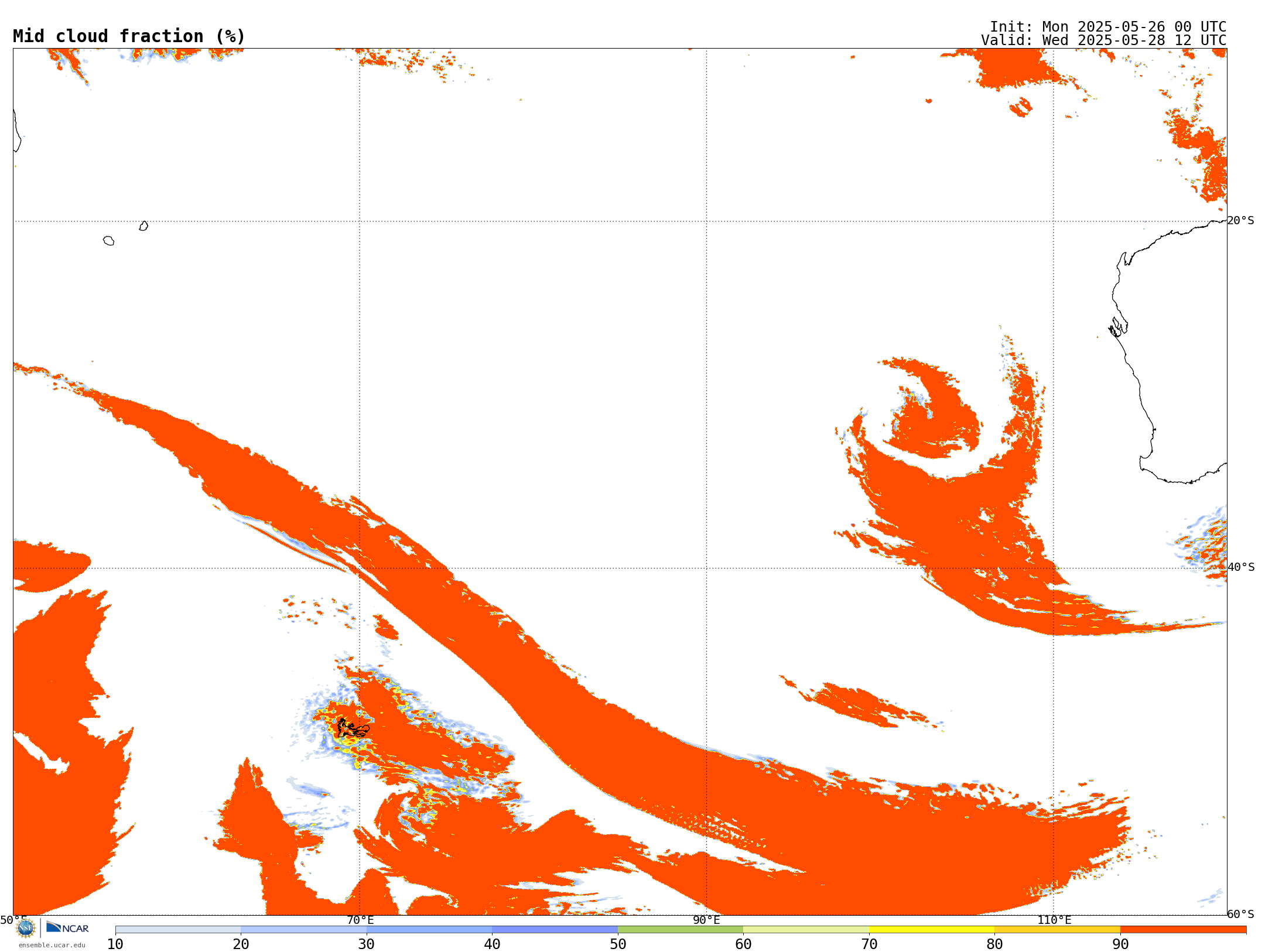Screen dimensions: 1265x952
Task: Click the 'Mid cloud fraction (%)' title
Action: tap(129, 36)
